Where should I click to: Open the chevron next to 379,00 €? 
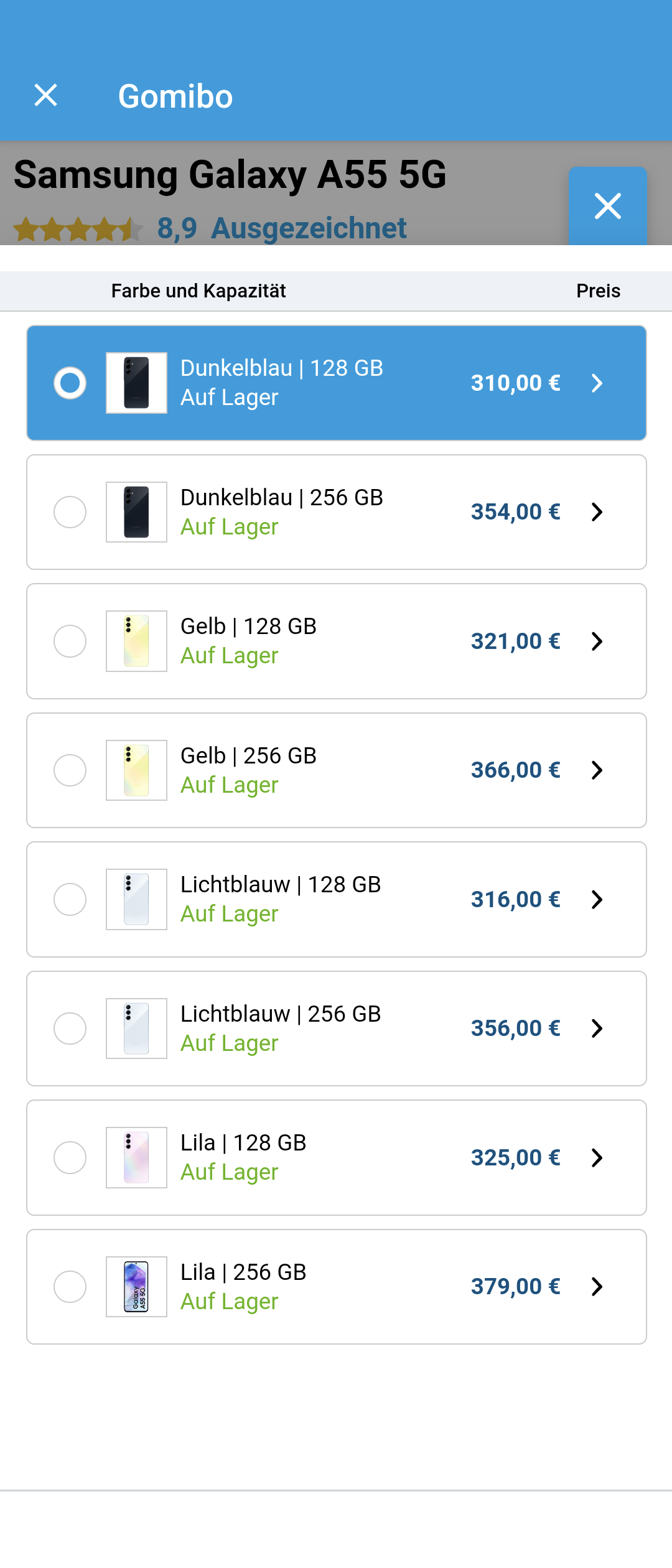tap(597, 1287)
